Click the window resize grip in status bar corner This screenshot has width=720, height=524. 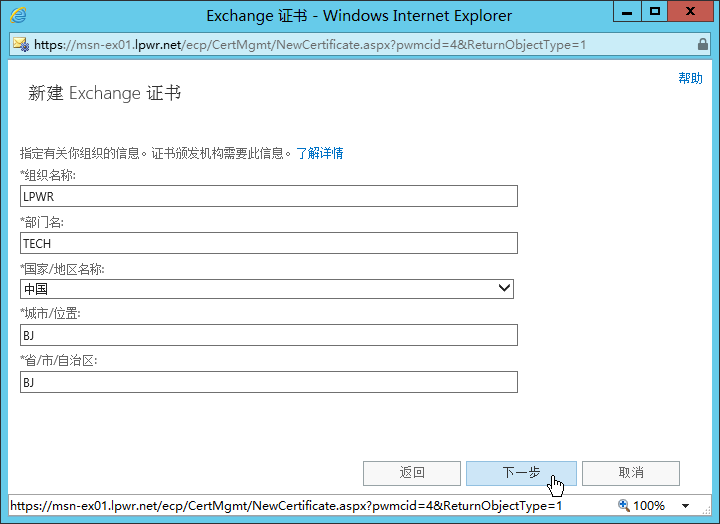click(x=707, y=509)
